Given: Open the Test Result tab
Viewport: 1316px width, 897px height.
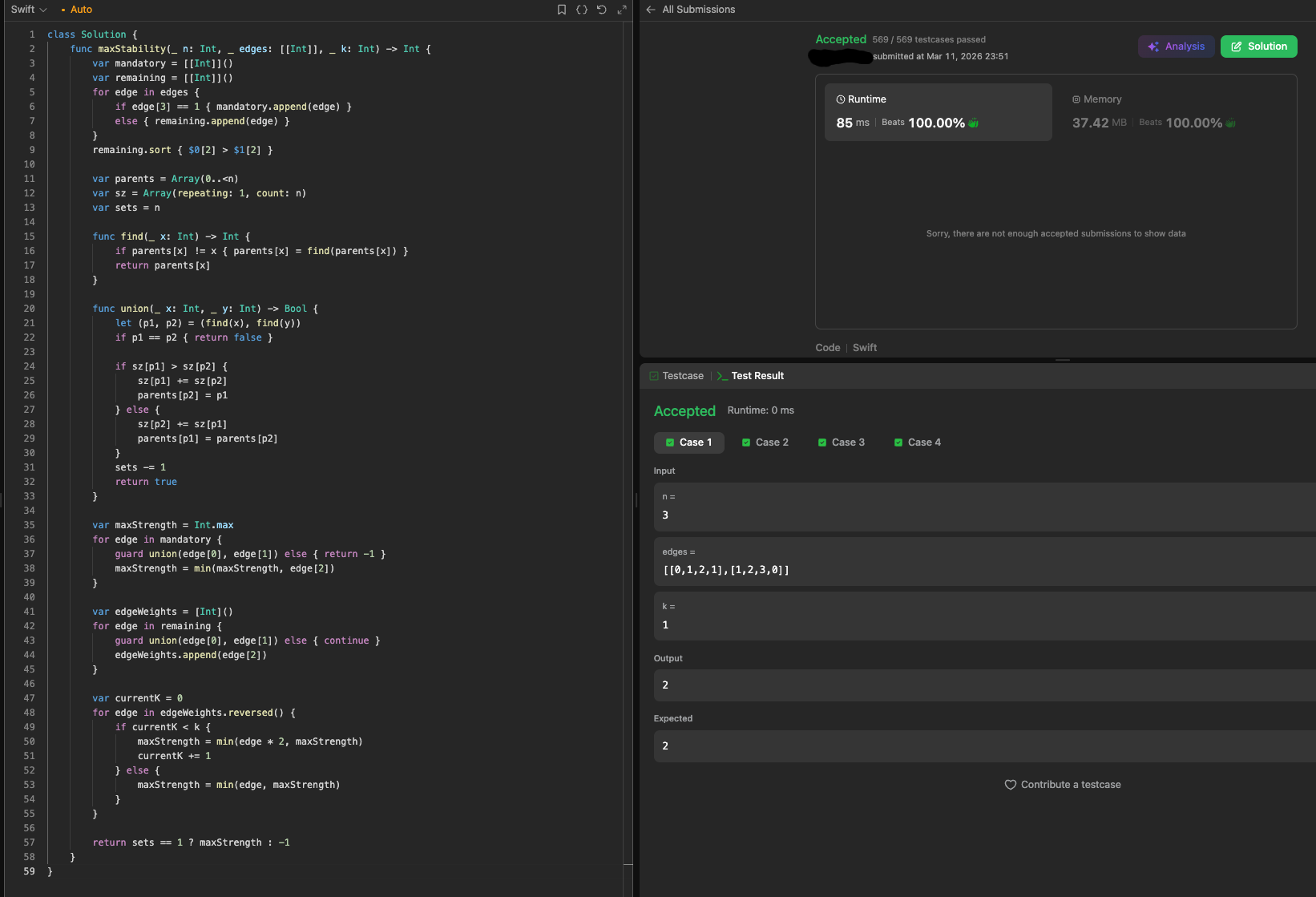Looking at the screenshot, I should (x=751, y=376).
